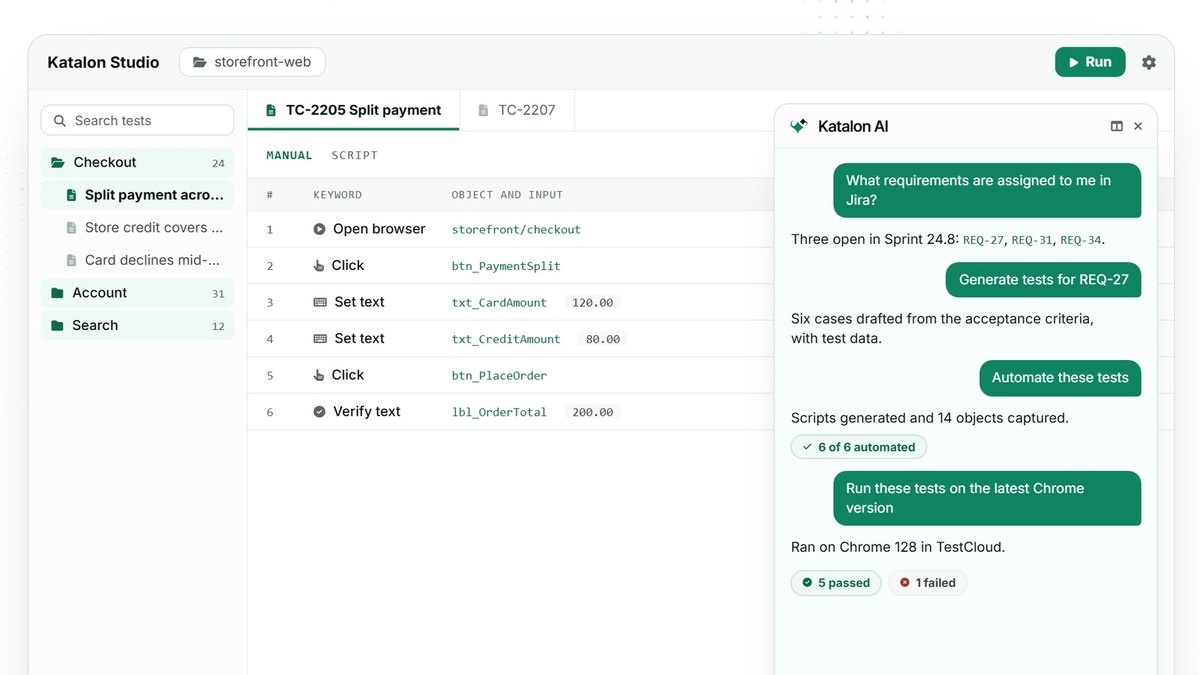Viewport: 1200px width, 675px height.
Task: Click the 120.00 input value
Action: (593, 302)
